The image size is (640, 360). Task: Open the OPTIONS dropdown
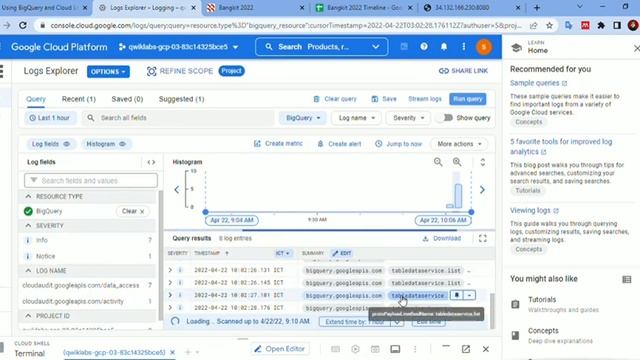(x=108, y=71)
